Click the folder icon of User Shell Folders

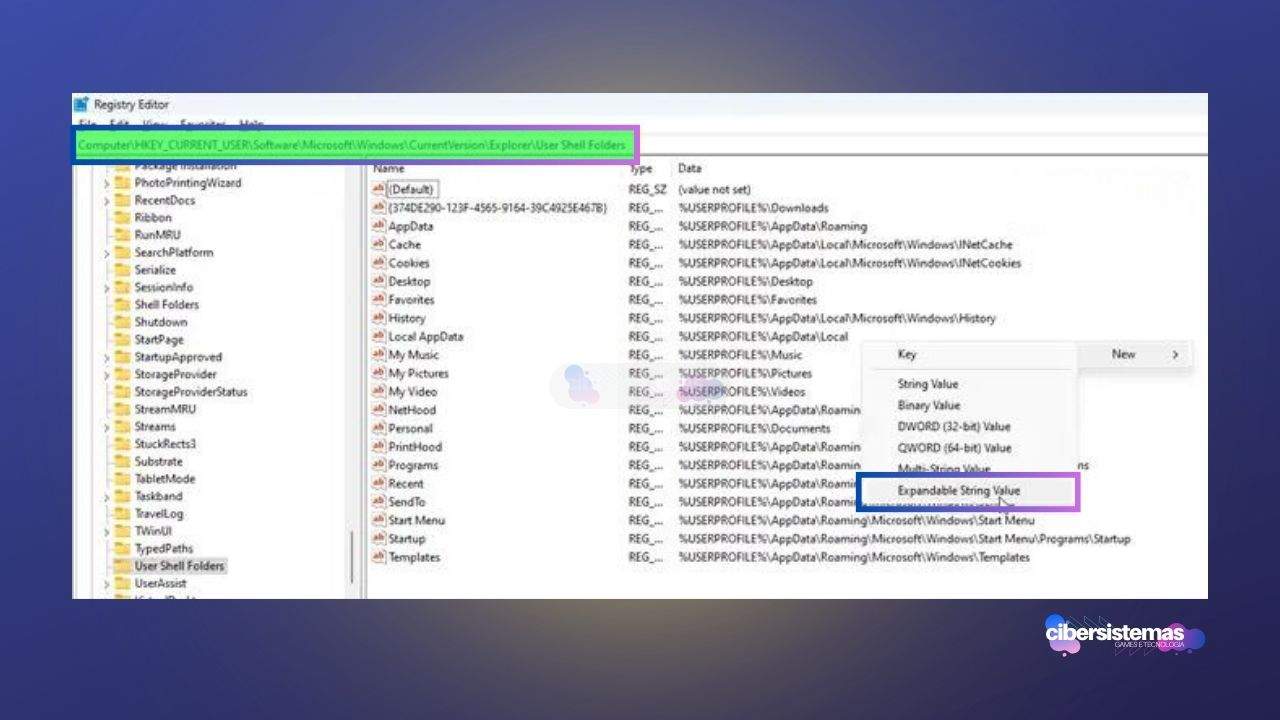pyautogui.click(x=122, y=566)
